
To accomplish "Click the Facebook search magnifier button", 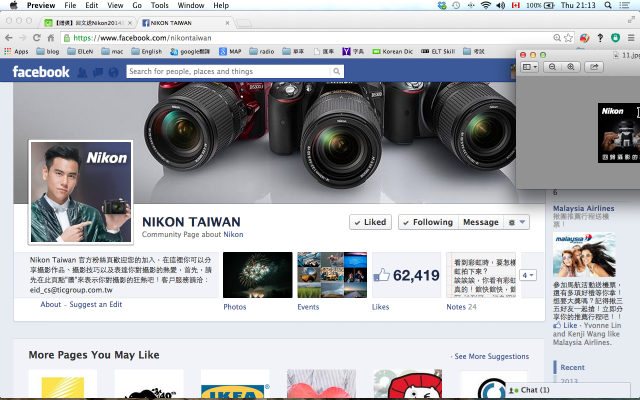I will [x=336, y=71].
